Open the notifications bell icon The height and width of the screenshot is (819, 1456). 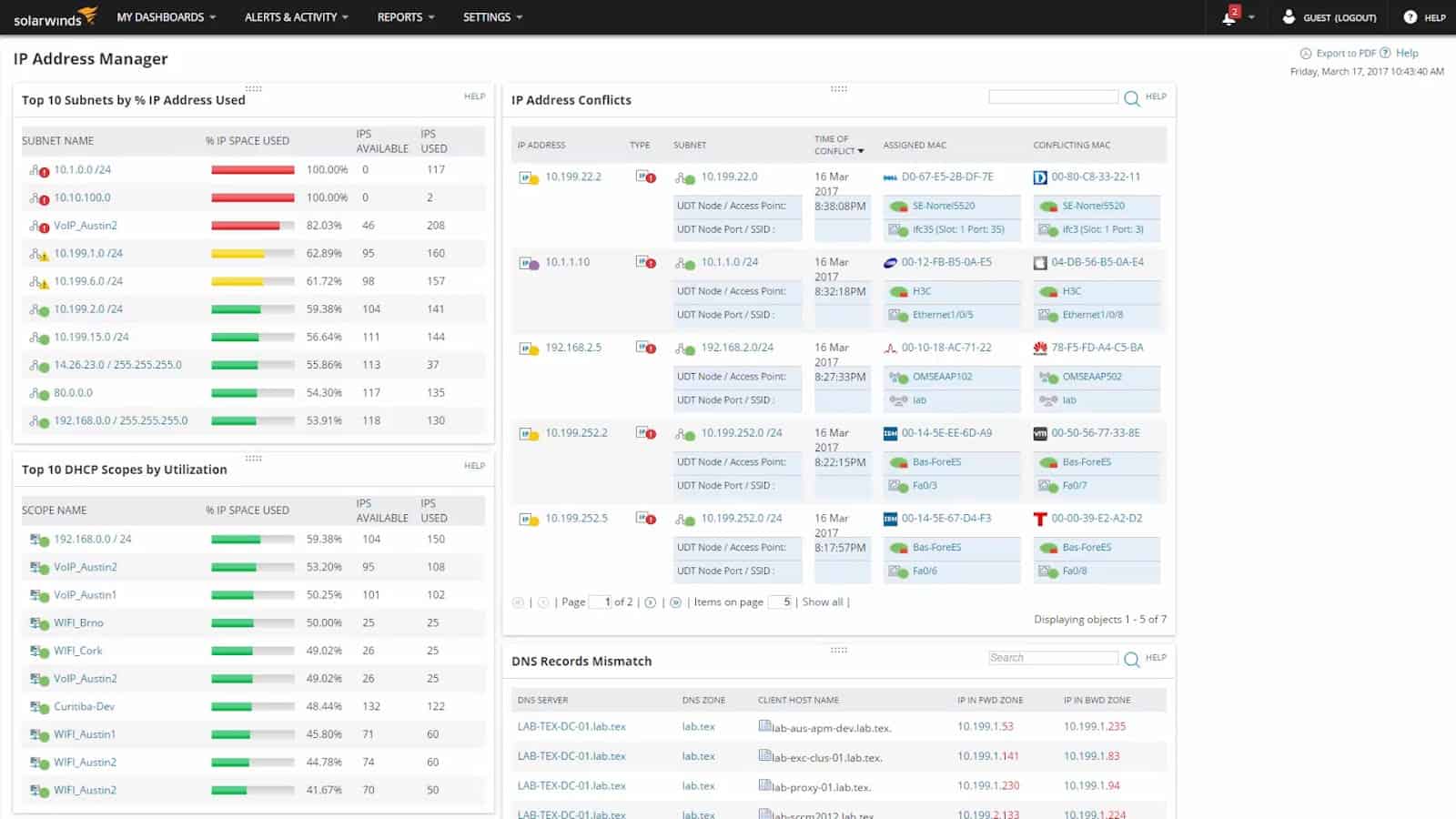[x=1228, y=17]
